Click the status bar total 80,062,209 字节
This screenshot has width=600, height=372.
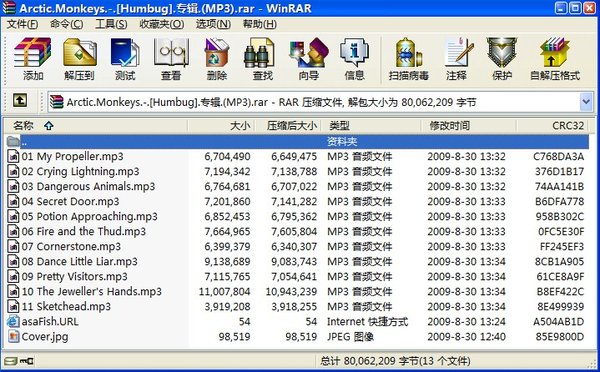[x=395, y=361]
